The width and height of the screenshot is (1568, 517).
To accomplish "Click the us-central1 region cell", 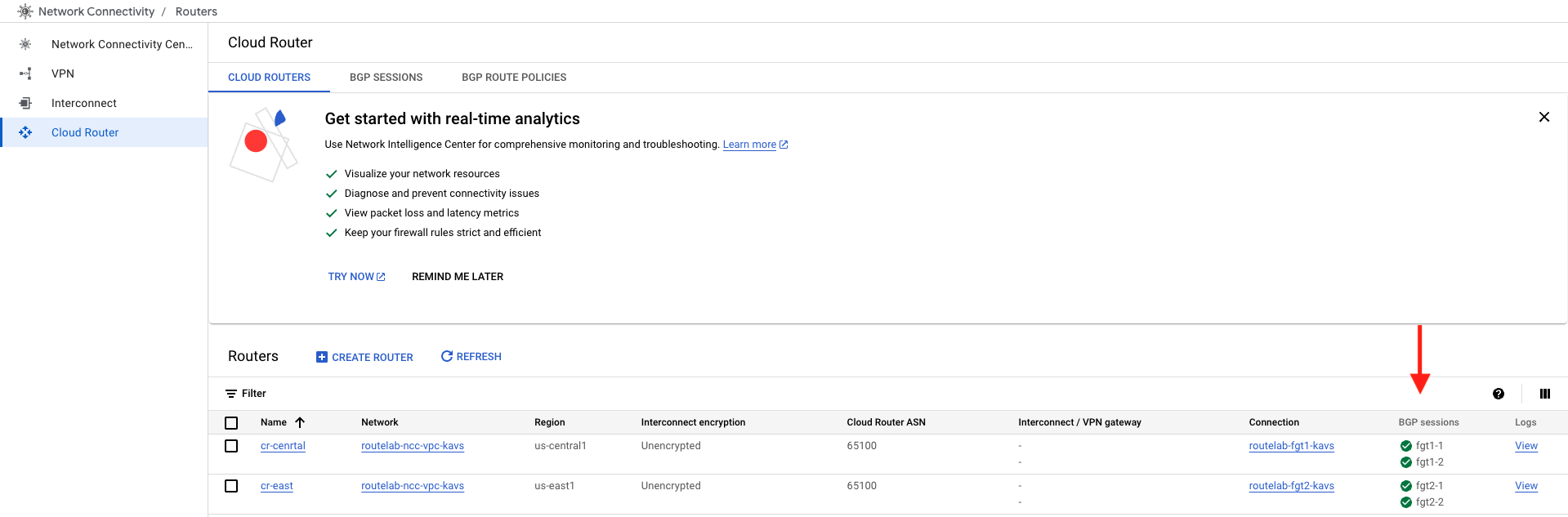I will (x=561, y=446).
